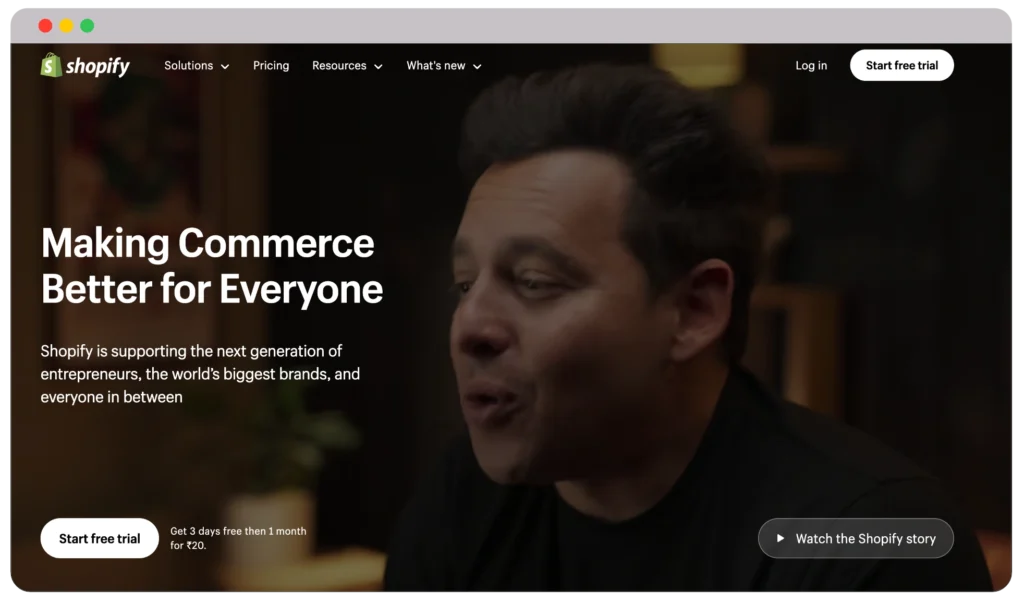The width and height of the screenshot is (1024, 602).
Task: Expand the Solutions dropdown chevron
Action: (x=226, y=66)
